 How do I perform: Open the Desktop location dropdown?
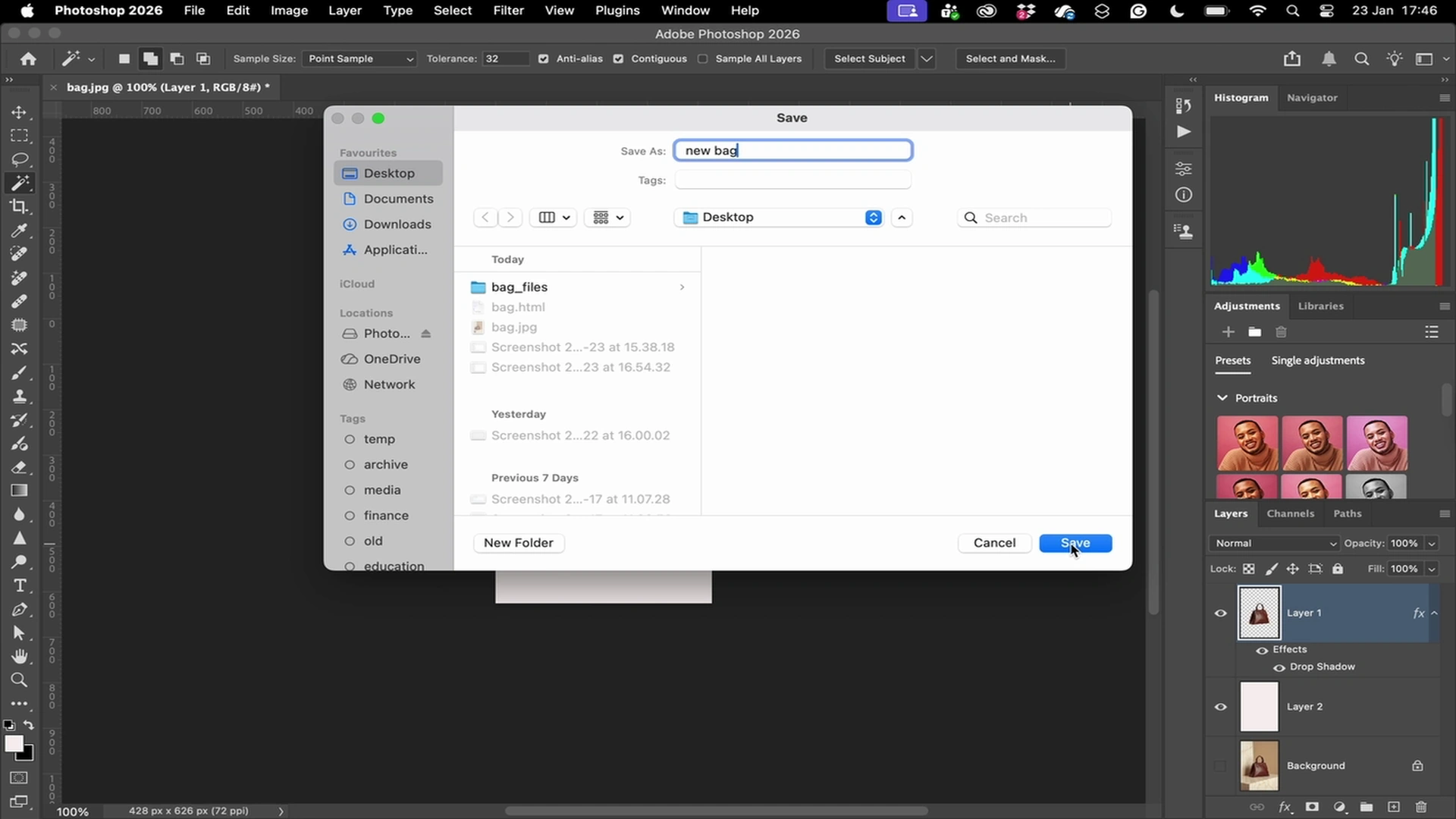click(x=781, y=218)
